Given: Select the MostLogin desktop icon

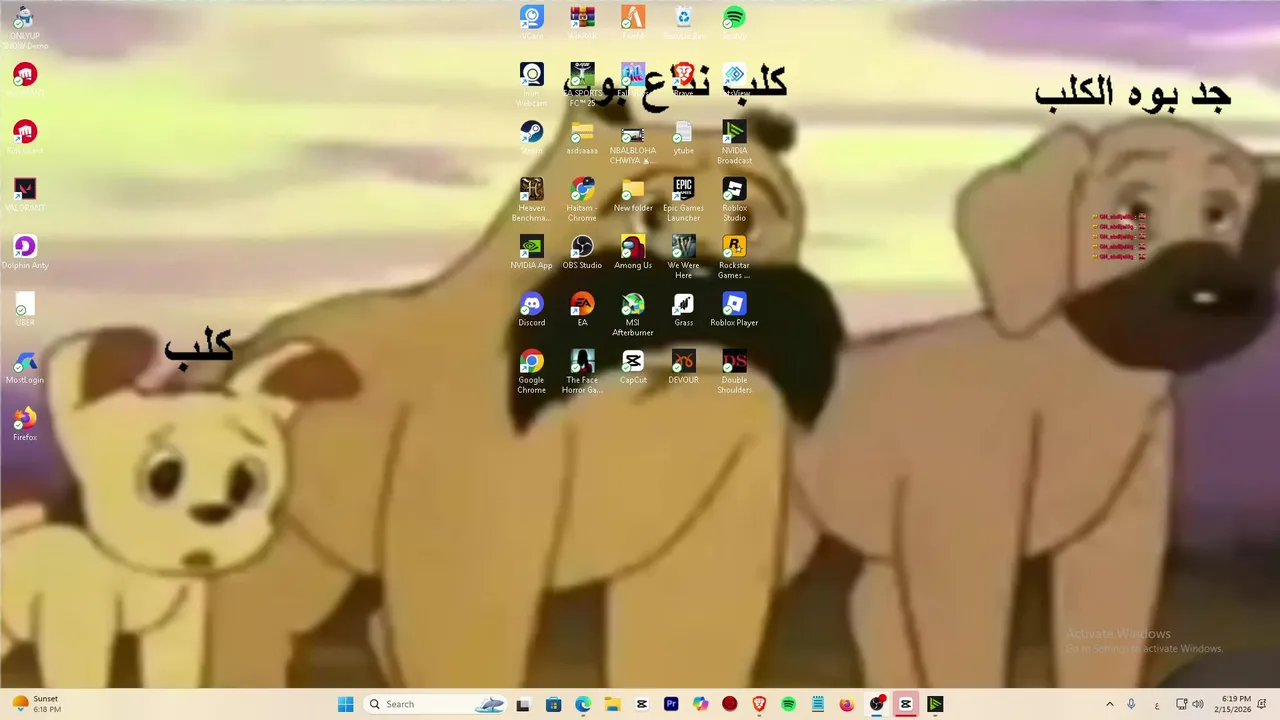Looking at the screenshot, I should (25, 367).
